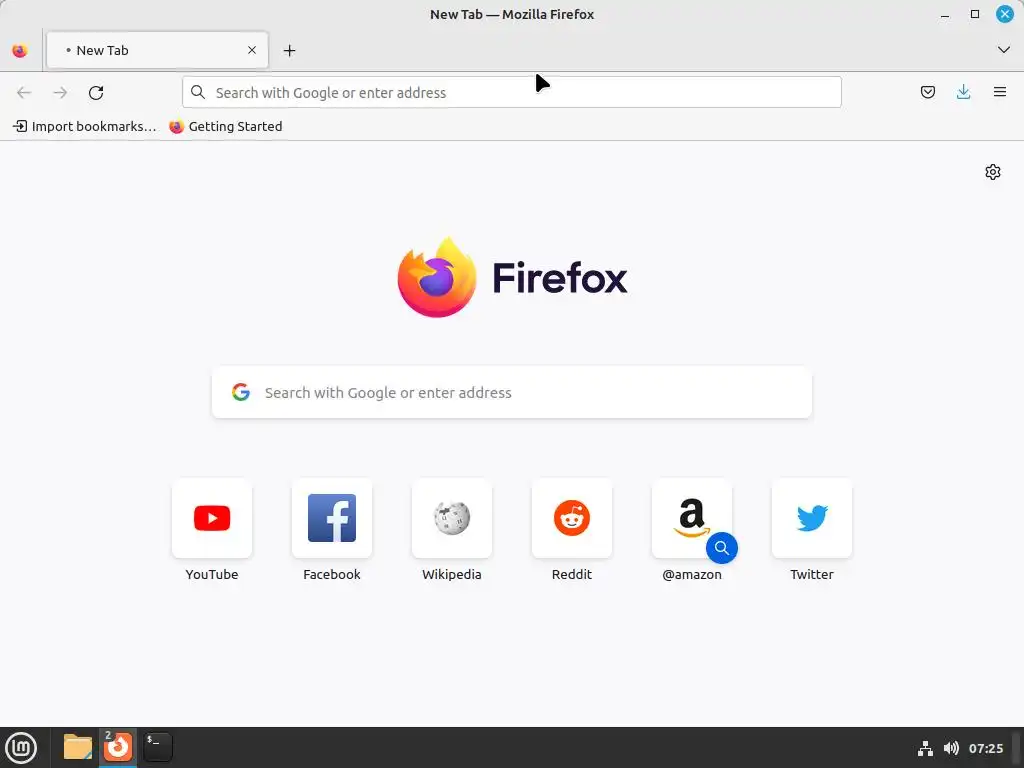This screenshot has width=1024, height=768.
Task: Open the Downloads panel
Action: 963,92
